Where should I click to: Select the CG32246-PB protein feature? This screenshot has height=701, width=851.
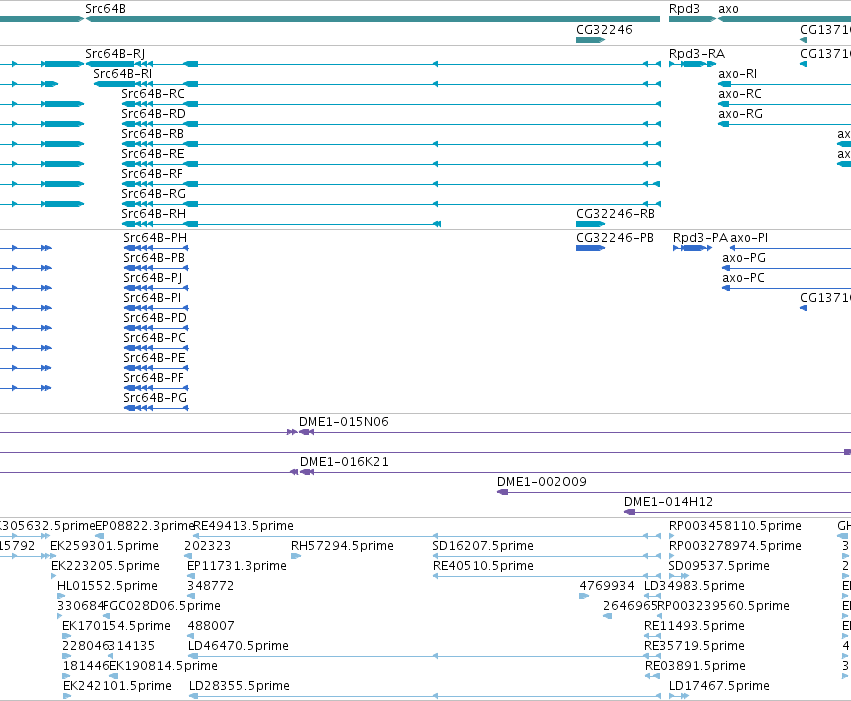pyautogui.click(x=590, y=248)
